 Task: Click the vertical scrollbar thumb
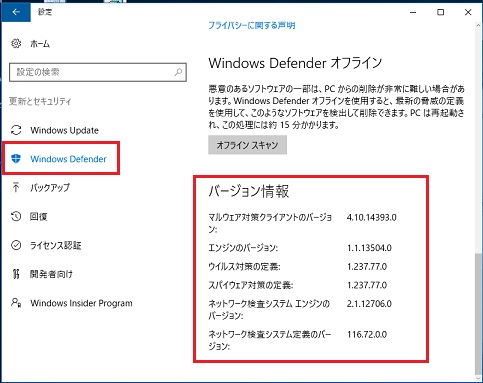click(x=478, y=314)
